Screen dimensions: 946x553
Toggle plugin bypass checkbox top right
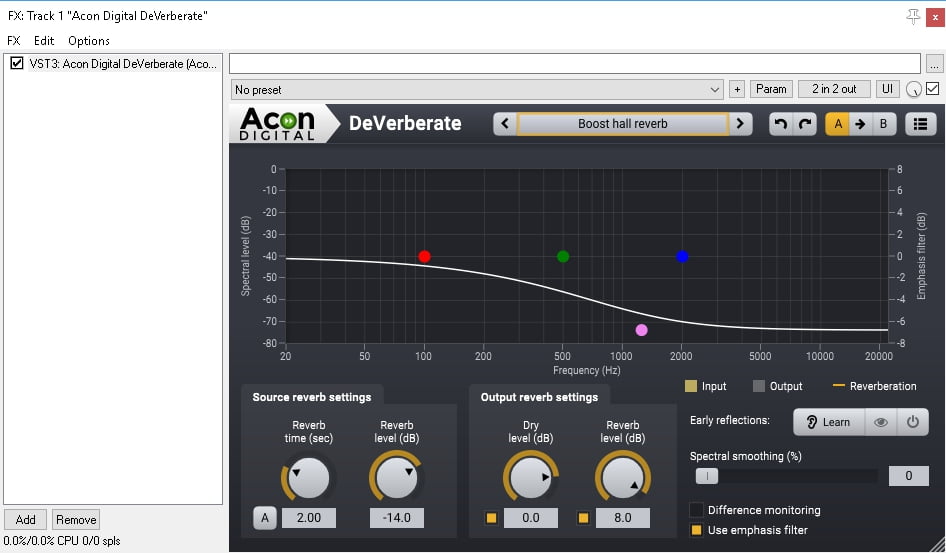click(933, 89)
